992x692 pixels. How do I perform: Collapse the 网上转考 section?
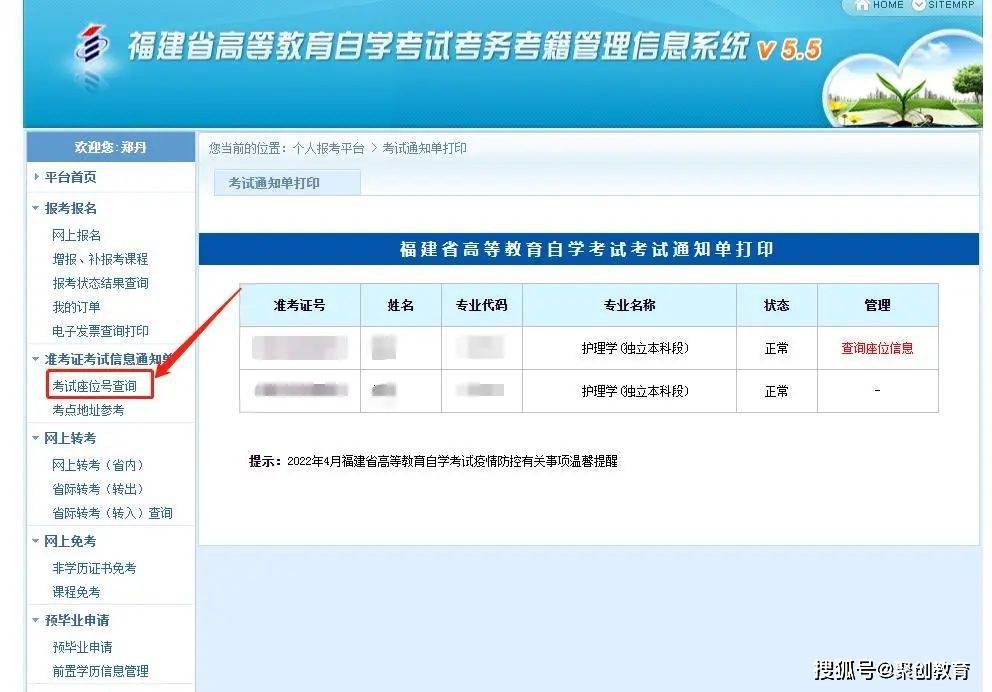(37, 438)
